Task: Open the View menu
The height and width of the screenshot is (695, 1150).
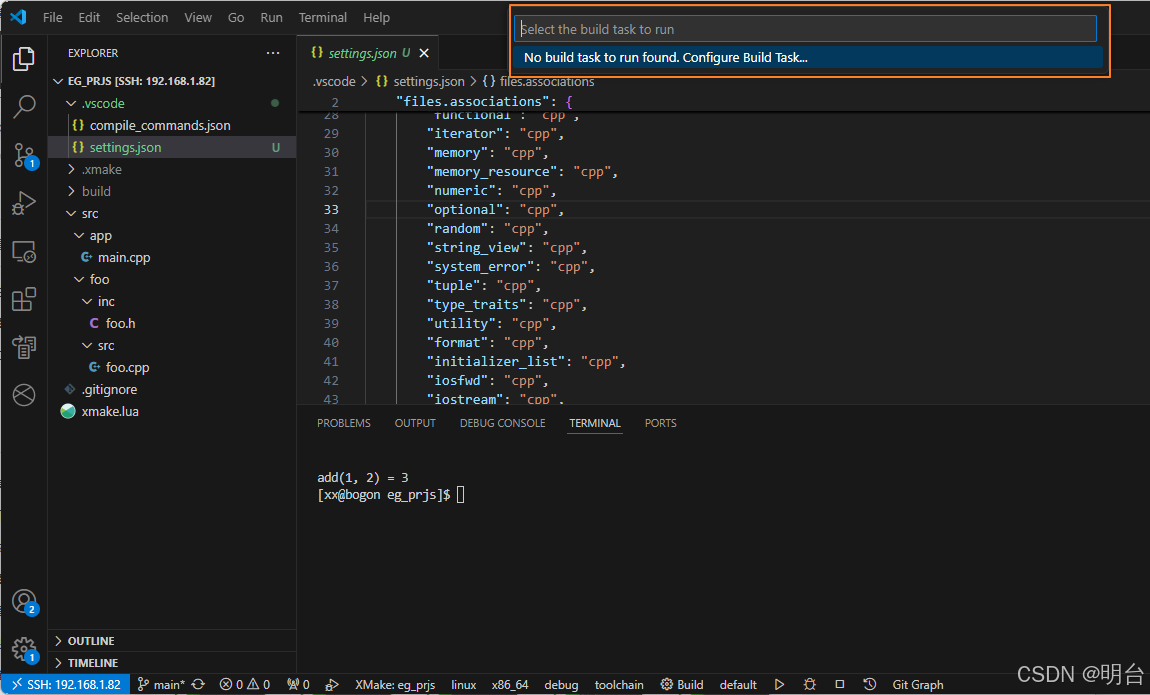Action: (x=198, y=17)
